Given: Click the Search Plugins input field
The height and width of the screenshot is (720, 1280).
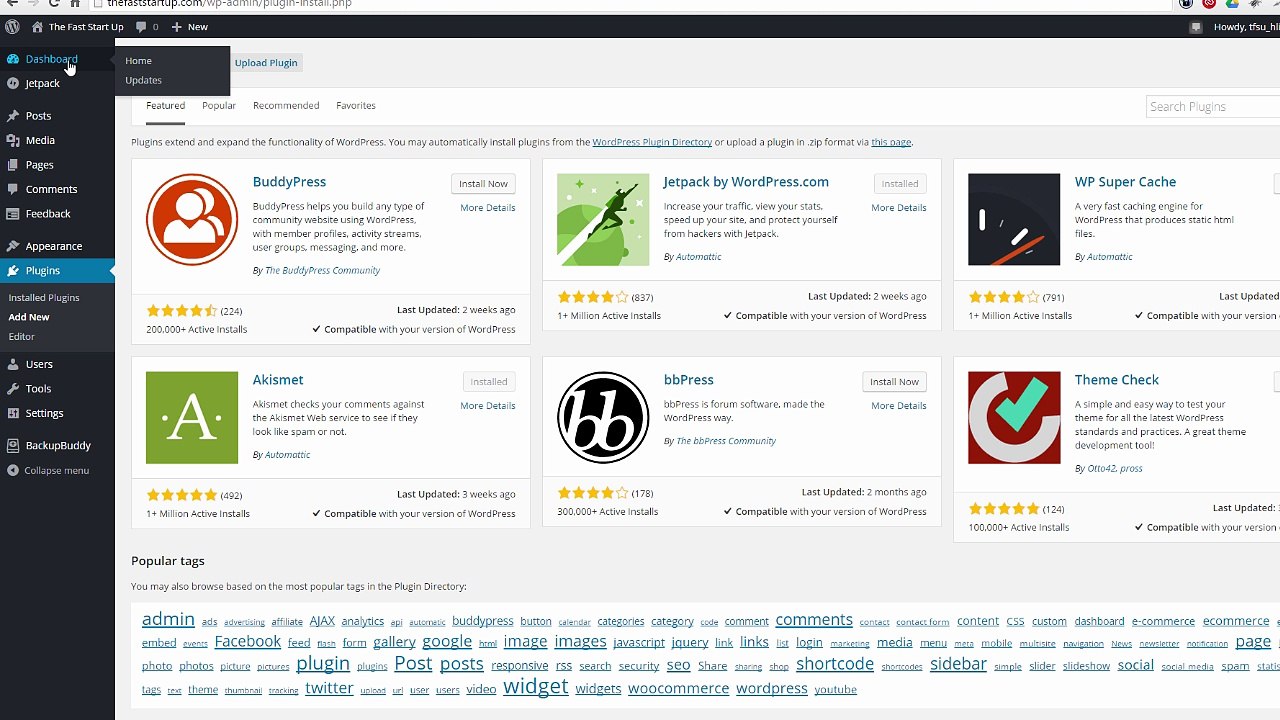Looking at the screenshot, I should pyautogui.click(x=1213, y=106).
